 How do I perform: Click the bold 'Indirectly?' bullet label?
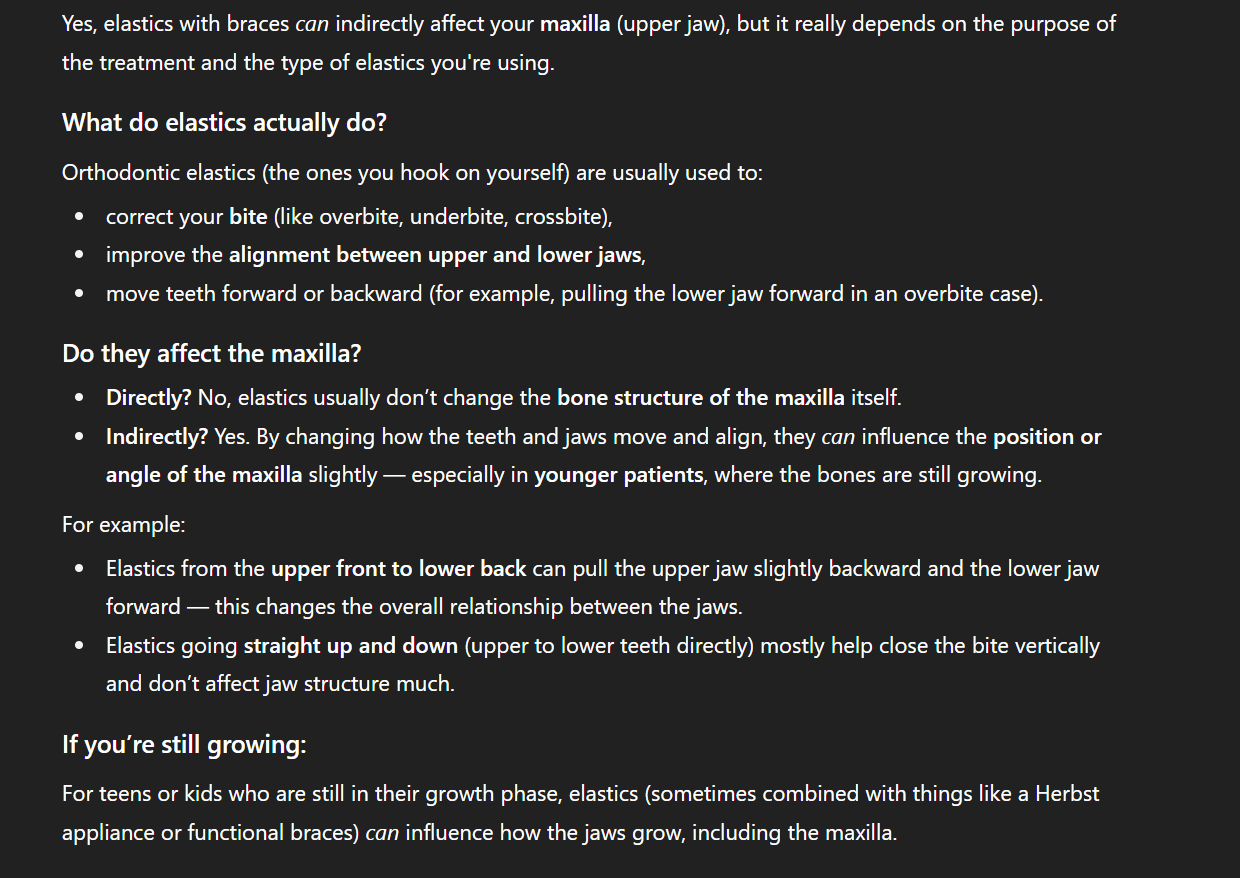(x=157, y=437)
